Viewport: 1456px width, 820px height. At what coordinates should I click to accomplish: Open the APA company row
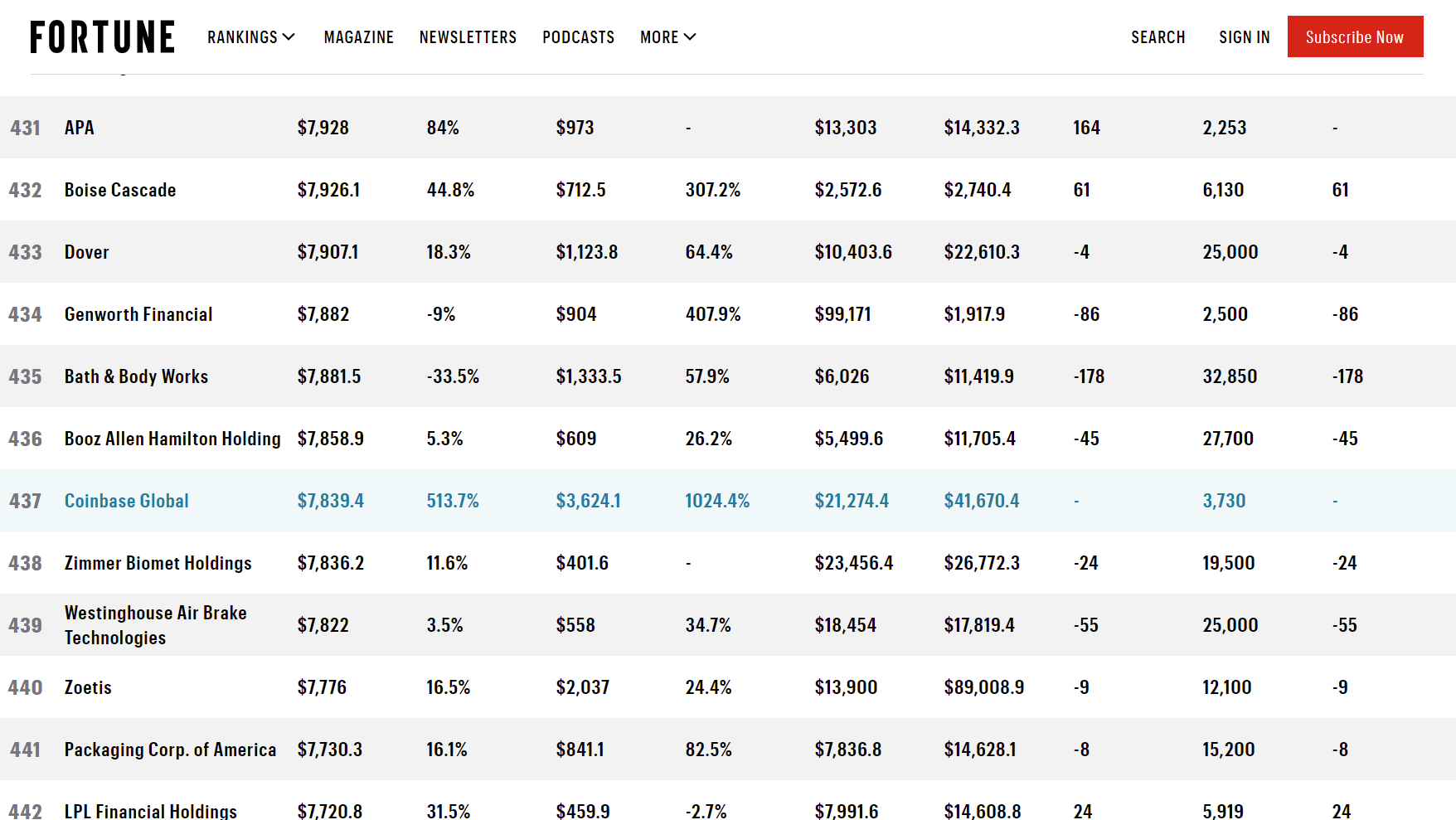point(728,128)
